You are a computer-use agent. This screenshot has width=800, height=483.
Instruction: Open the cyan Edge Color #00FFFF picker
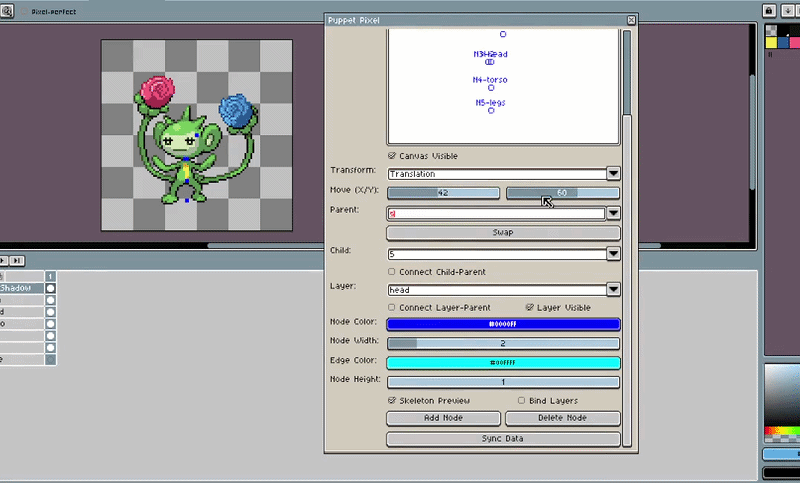[x=503, y=363]
